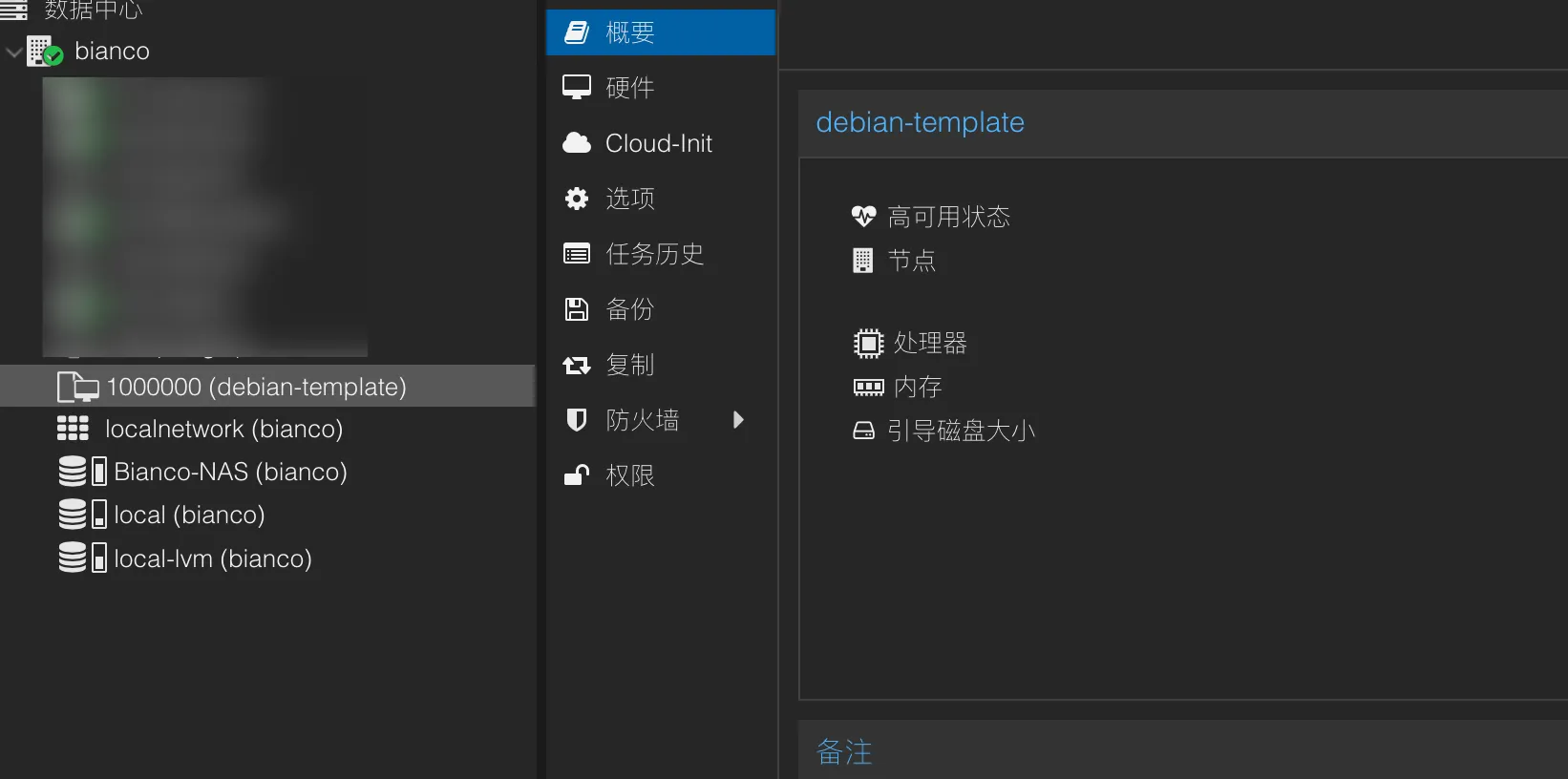Open the 任务历史 task history tab

click(654, 254)
